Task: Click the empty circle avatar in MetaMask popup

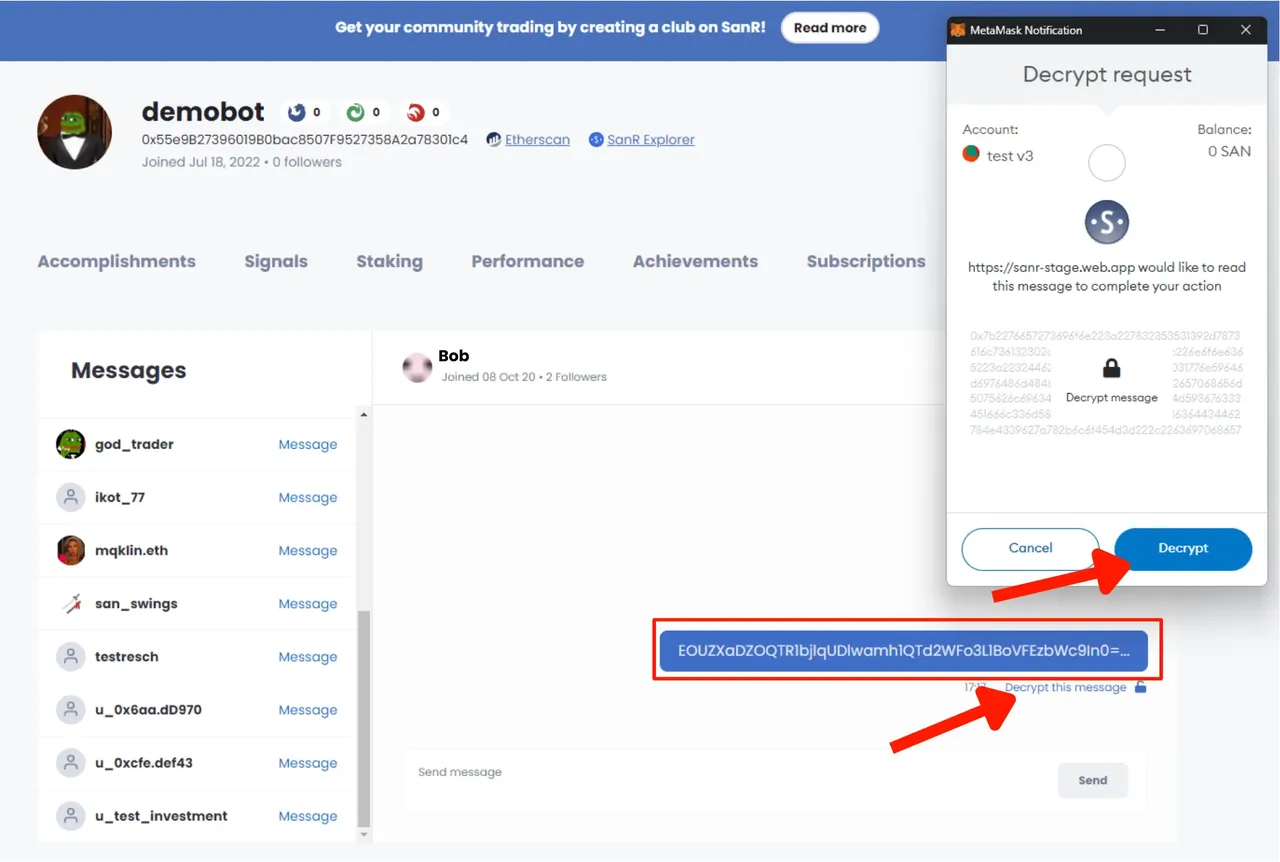Action: point(1107,162)
